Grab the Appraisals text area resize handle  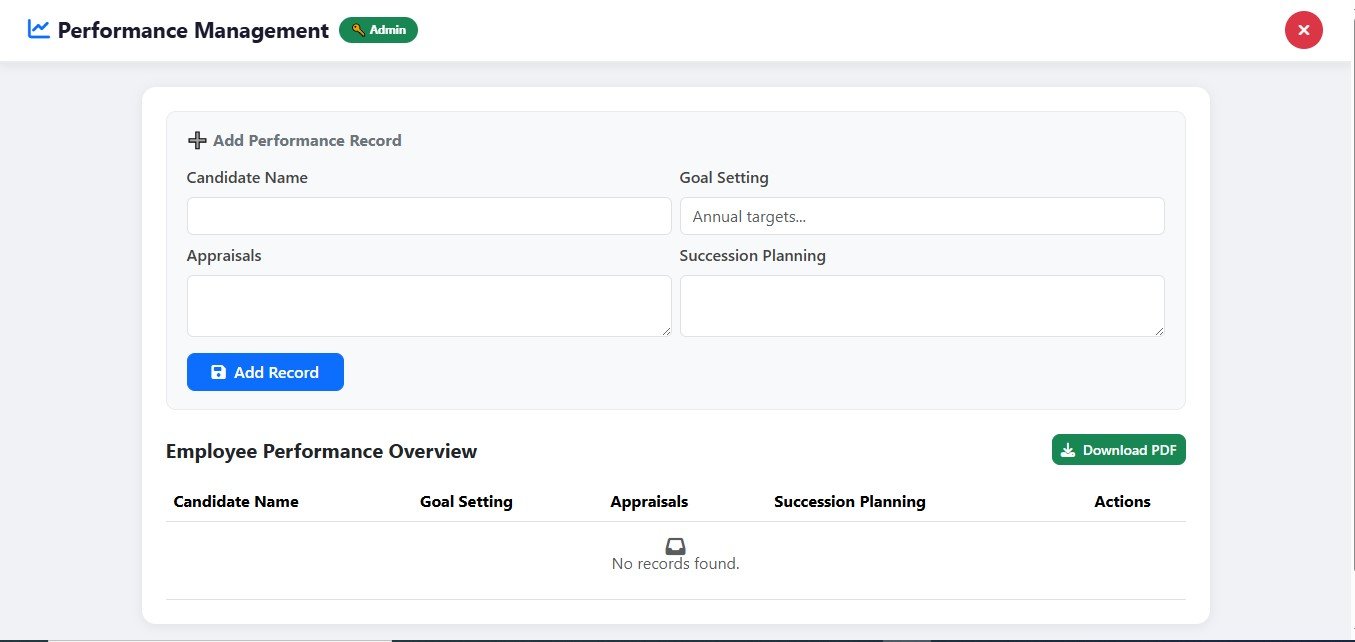[x=665, y=330]
